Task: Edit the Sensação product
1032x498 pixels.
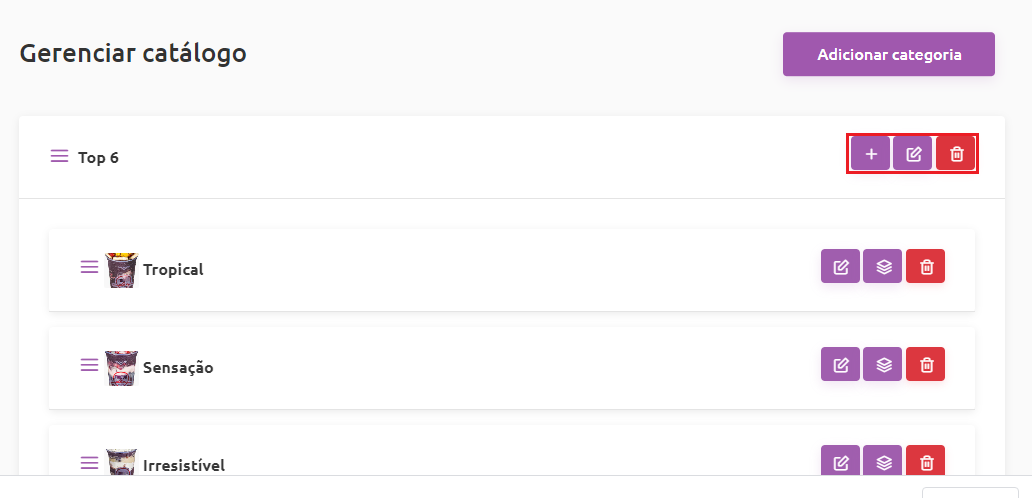Action: coord(840,364)
